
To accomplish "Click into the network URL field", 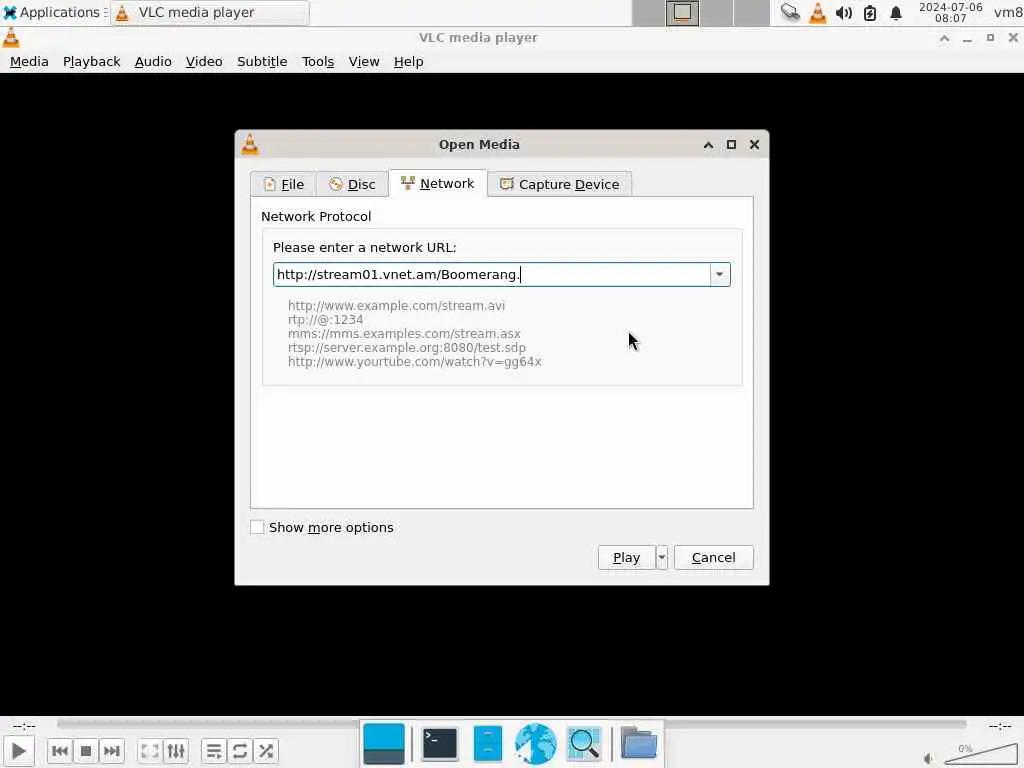I will coord(491,274).
